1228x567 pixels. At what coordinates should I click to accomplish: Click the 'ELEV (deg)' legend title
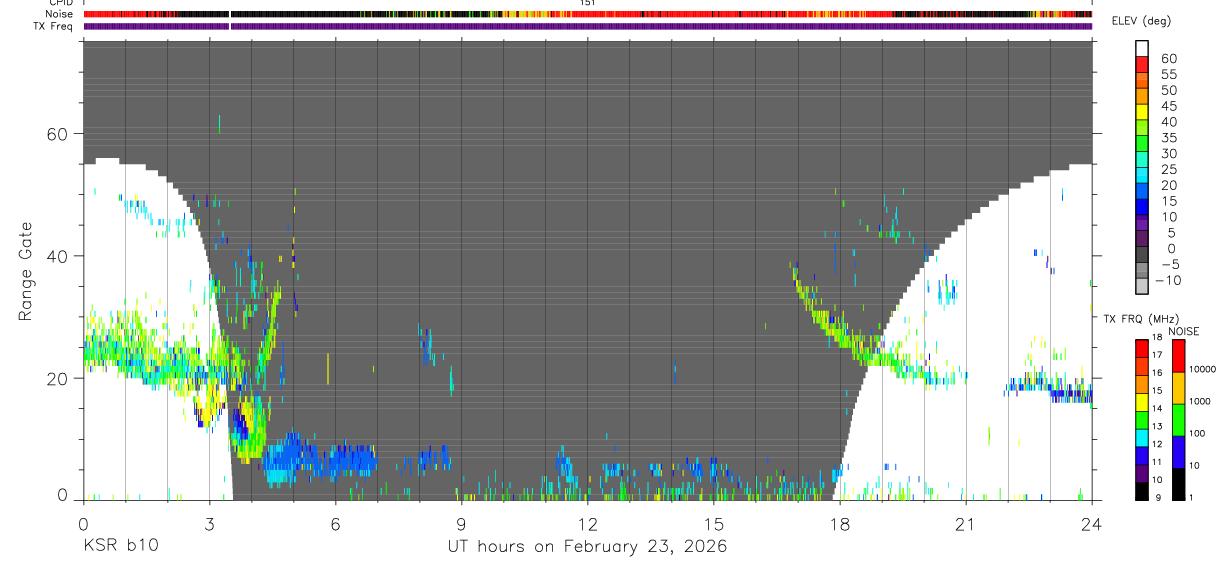1142,21
